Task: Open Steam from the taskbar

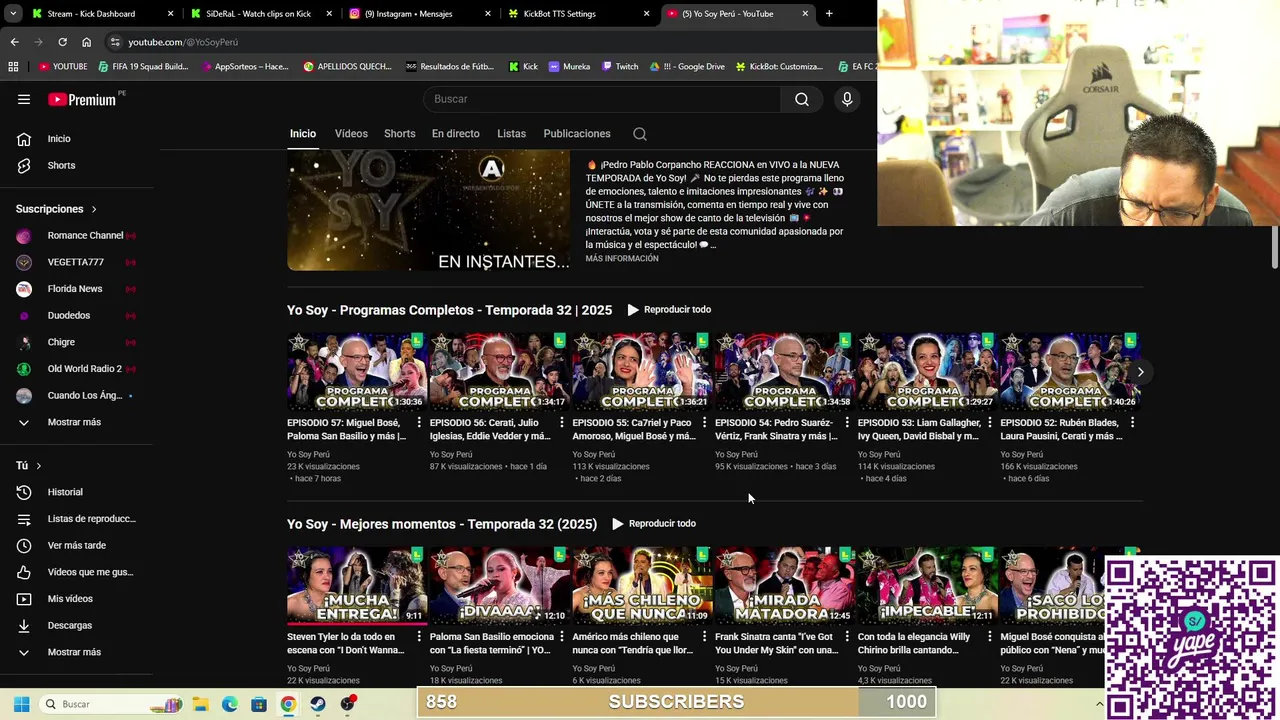Action: (318, 704)
